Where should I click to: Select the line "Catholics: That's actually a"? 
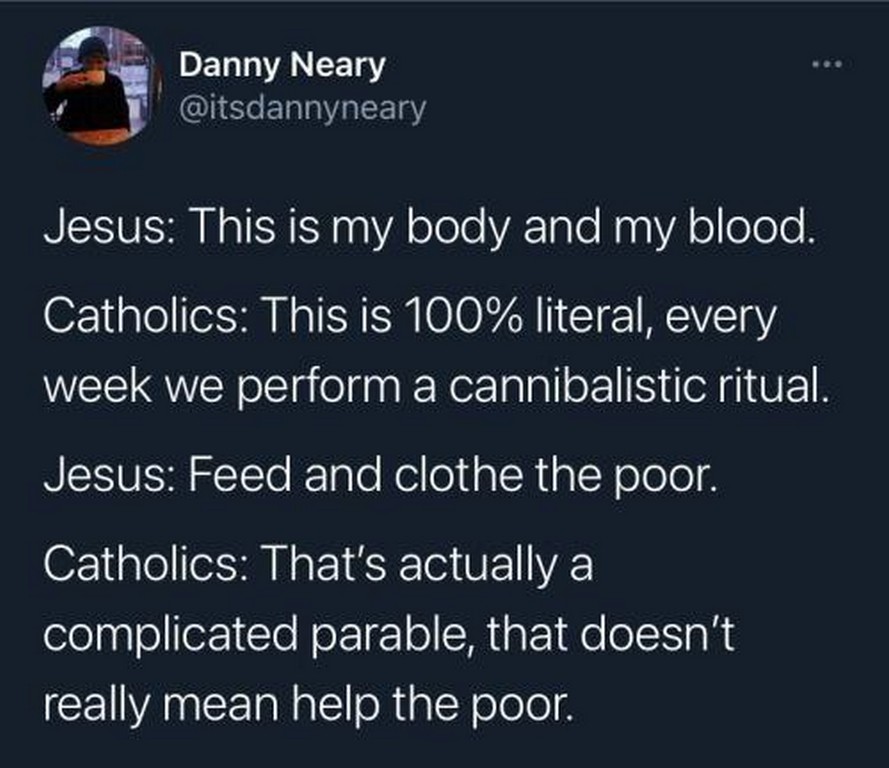click(x=319, y=564)
